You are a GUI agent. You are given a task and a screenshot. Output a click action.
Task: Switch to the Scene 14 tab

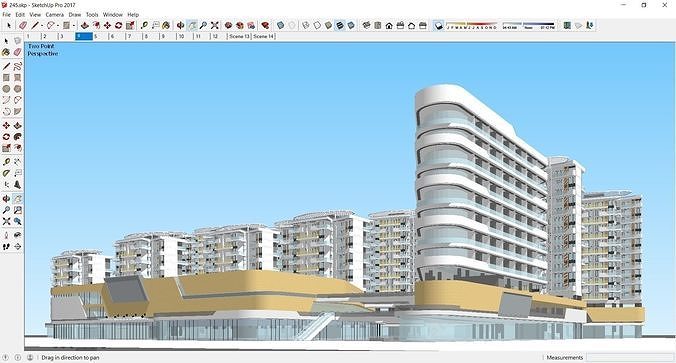(x=264, y=36)
